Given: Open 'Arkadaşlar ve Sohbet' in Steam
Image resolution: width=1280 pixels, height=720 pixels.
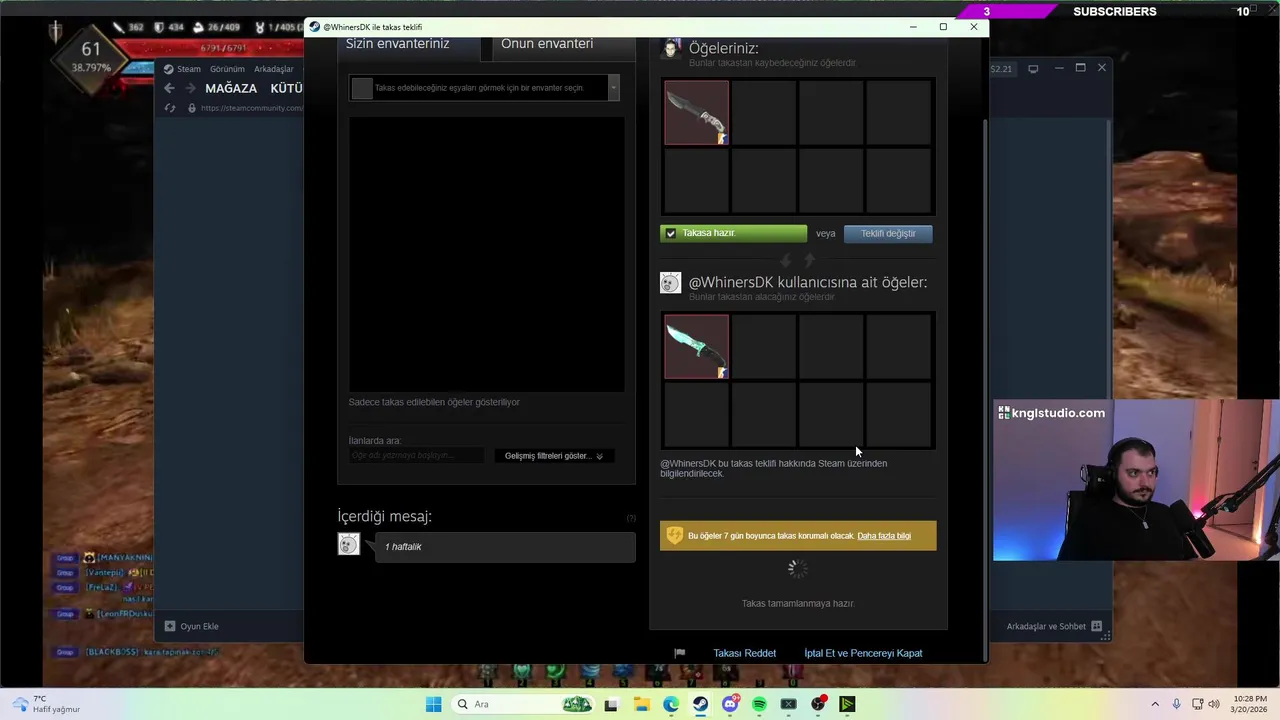Looking at the screenshot, I should click(x=1054, y=626).
